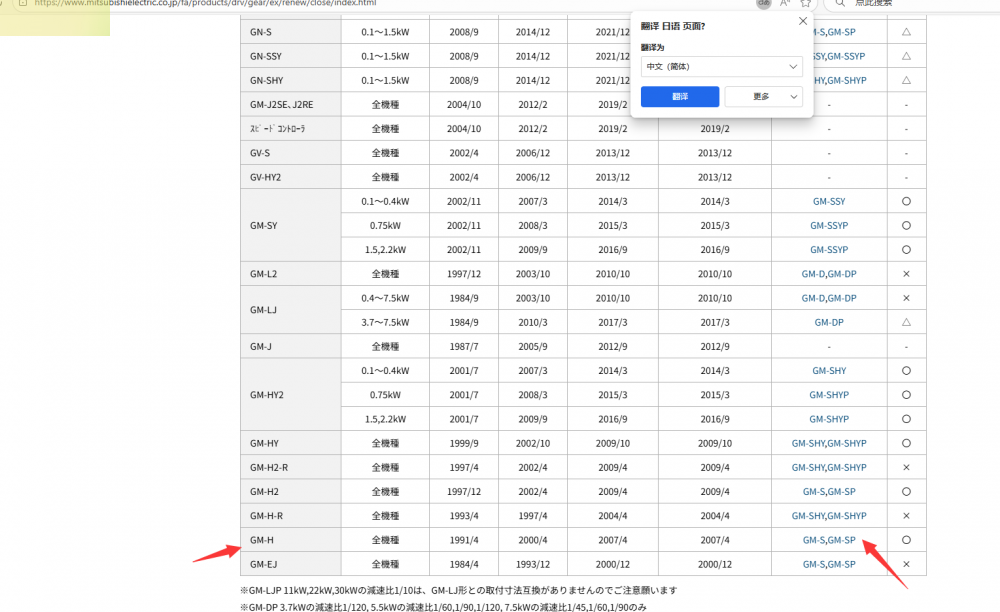Open GM-SHY,GM-SHYP link in GM-HY row
The image size is (1000, 612).
tap(828, 444)
